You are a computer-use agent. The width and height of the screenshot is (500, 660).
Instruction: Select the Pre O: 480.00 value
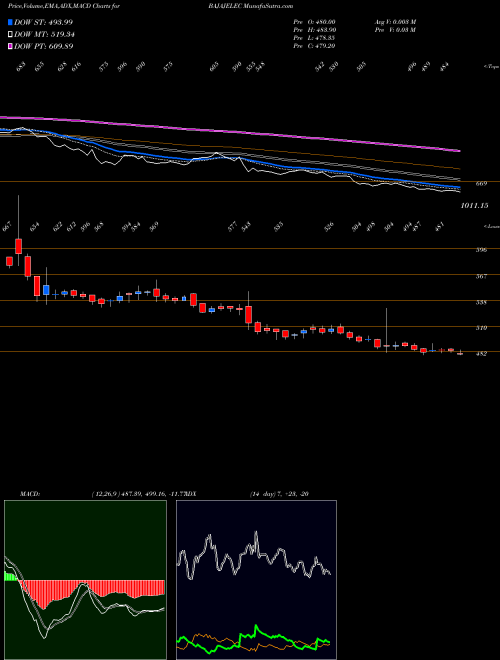(x=314, y=22)
